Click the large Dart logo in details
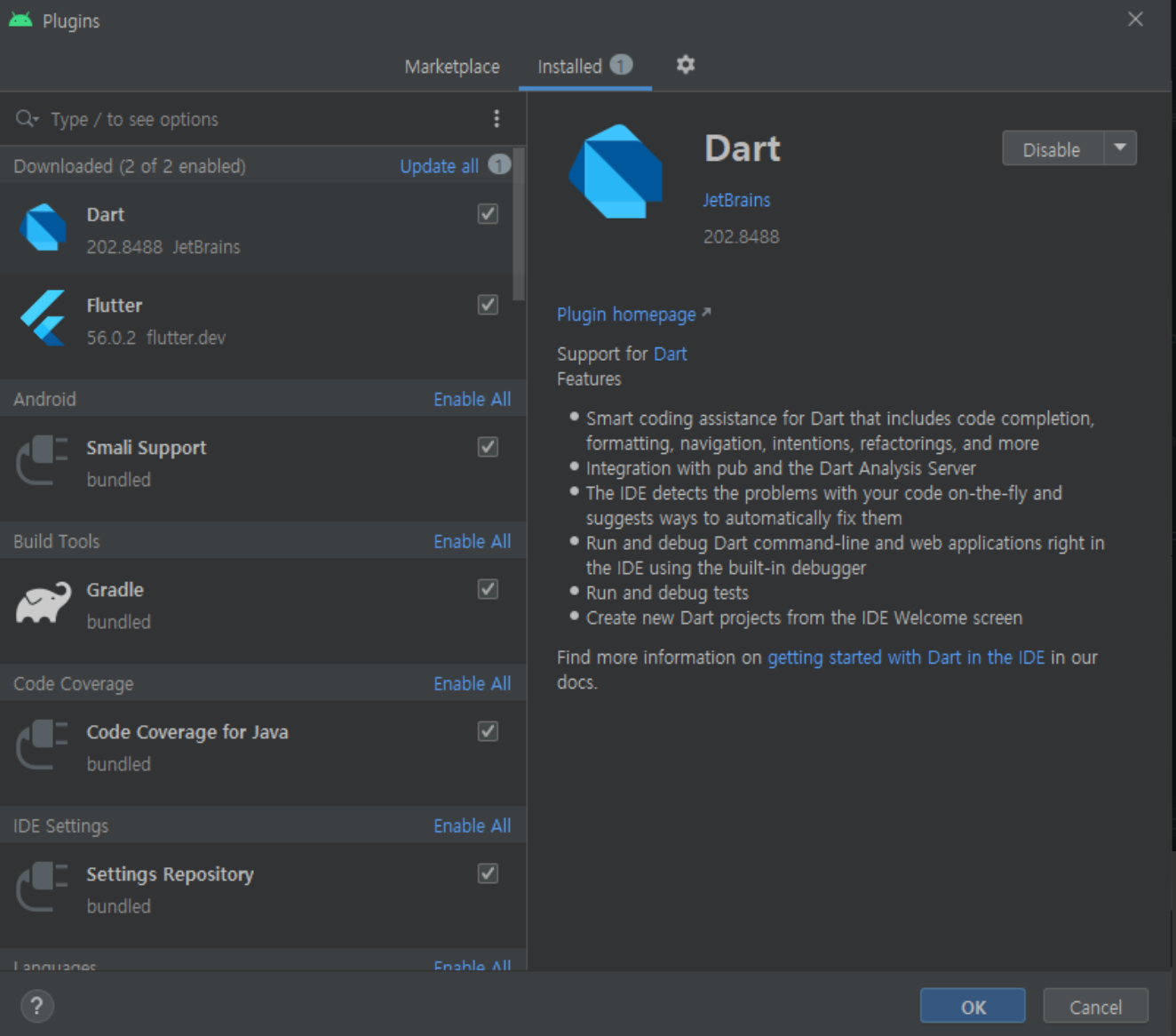1176x1036 pixels. click(x=616, y=171)
